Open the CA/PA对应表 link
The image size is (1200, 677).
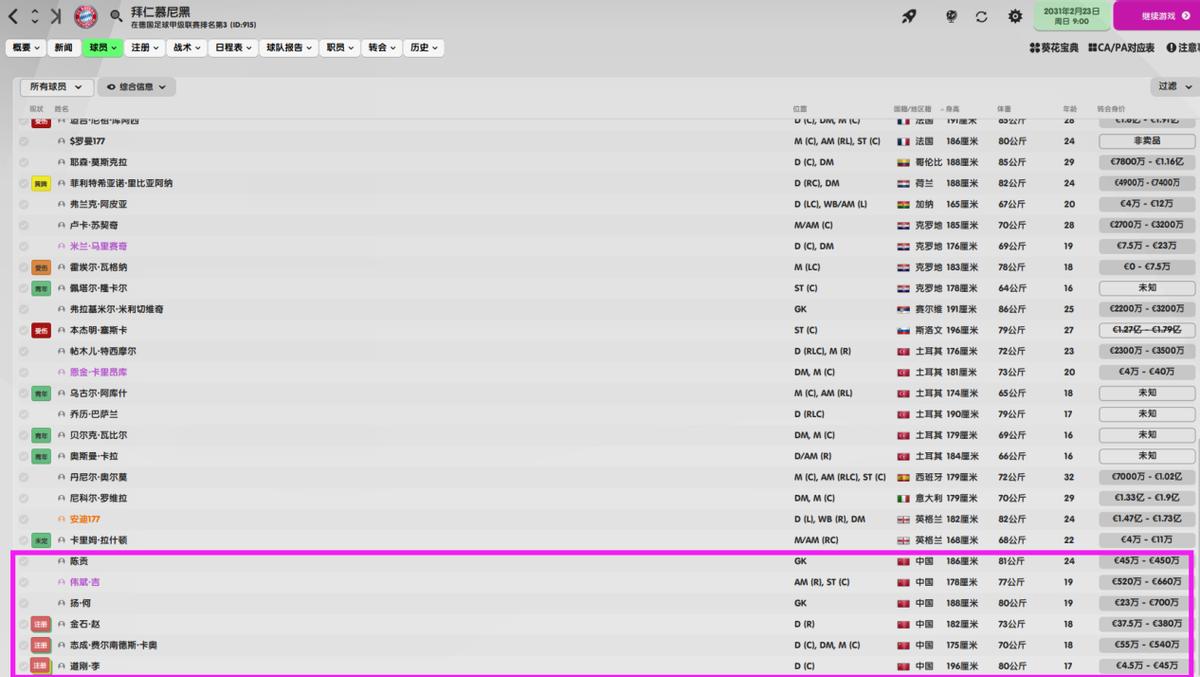[x=1120, y=48]
